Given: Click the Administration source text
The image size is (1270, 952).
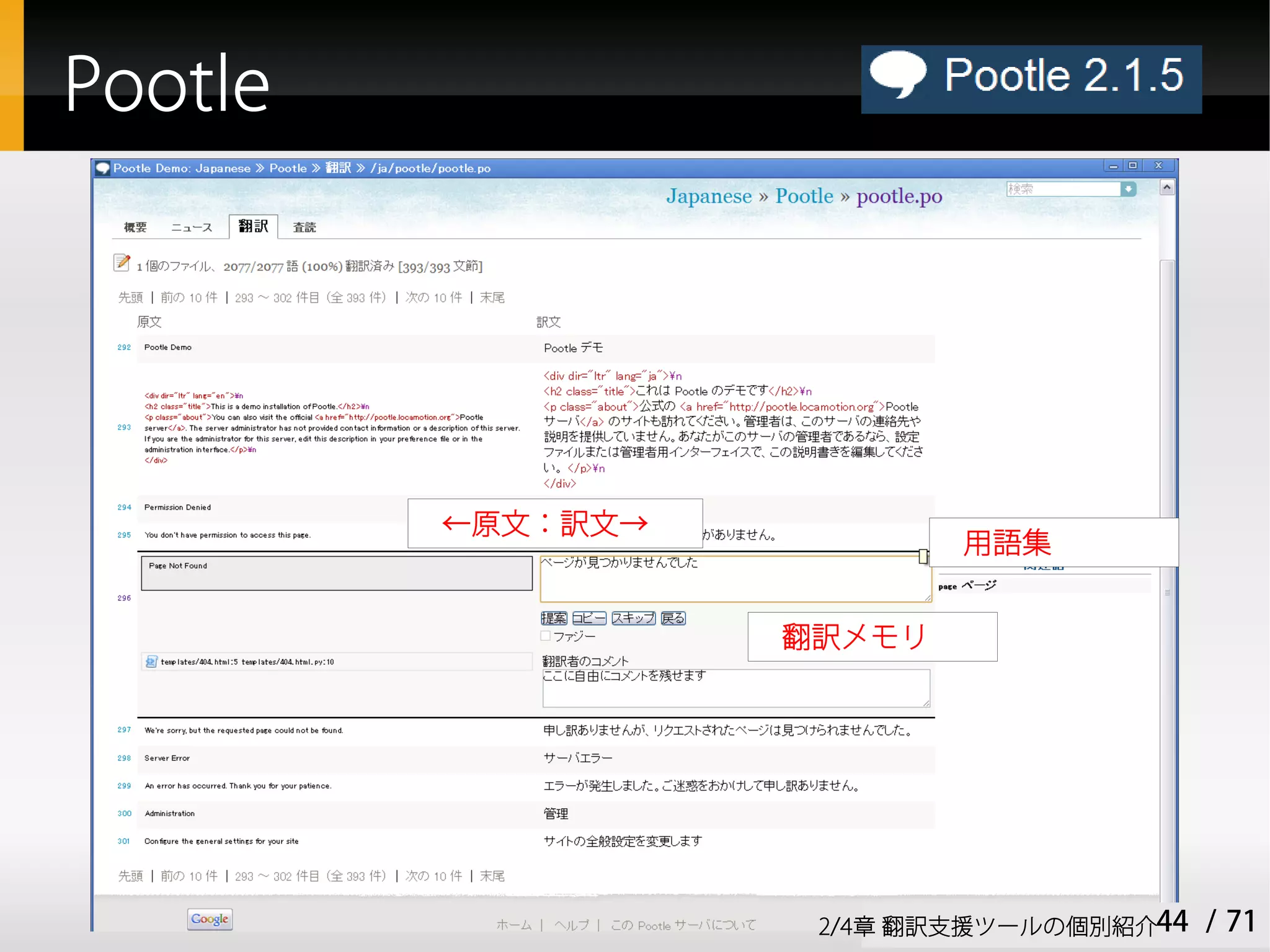Looking at the screenshot, I should 169,813.
